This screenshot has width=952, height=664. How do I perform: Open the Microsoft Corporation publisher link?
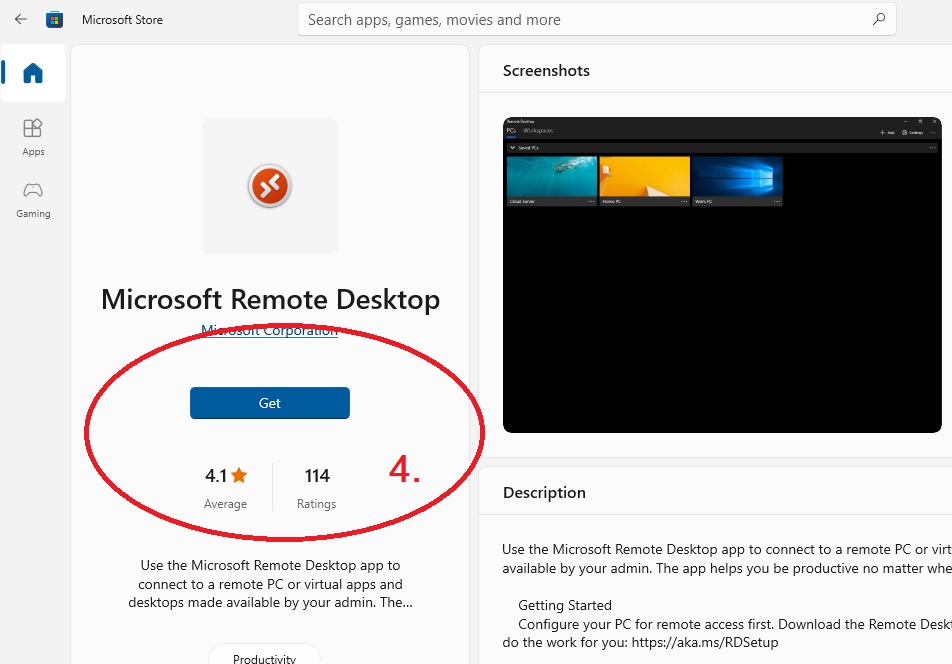pos(269,331)
